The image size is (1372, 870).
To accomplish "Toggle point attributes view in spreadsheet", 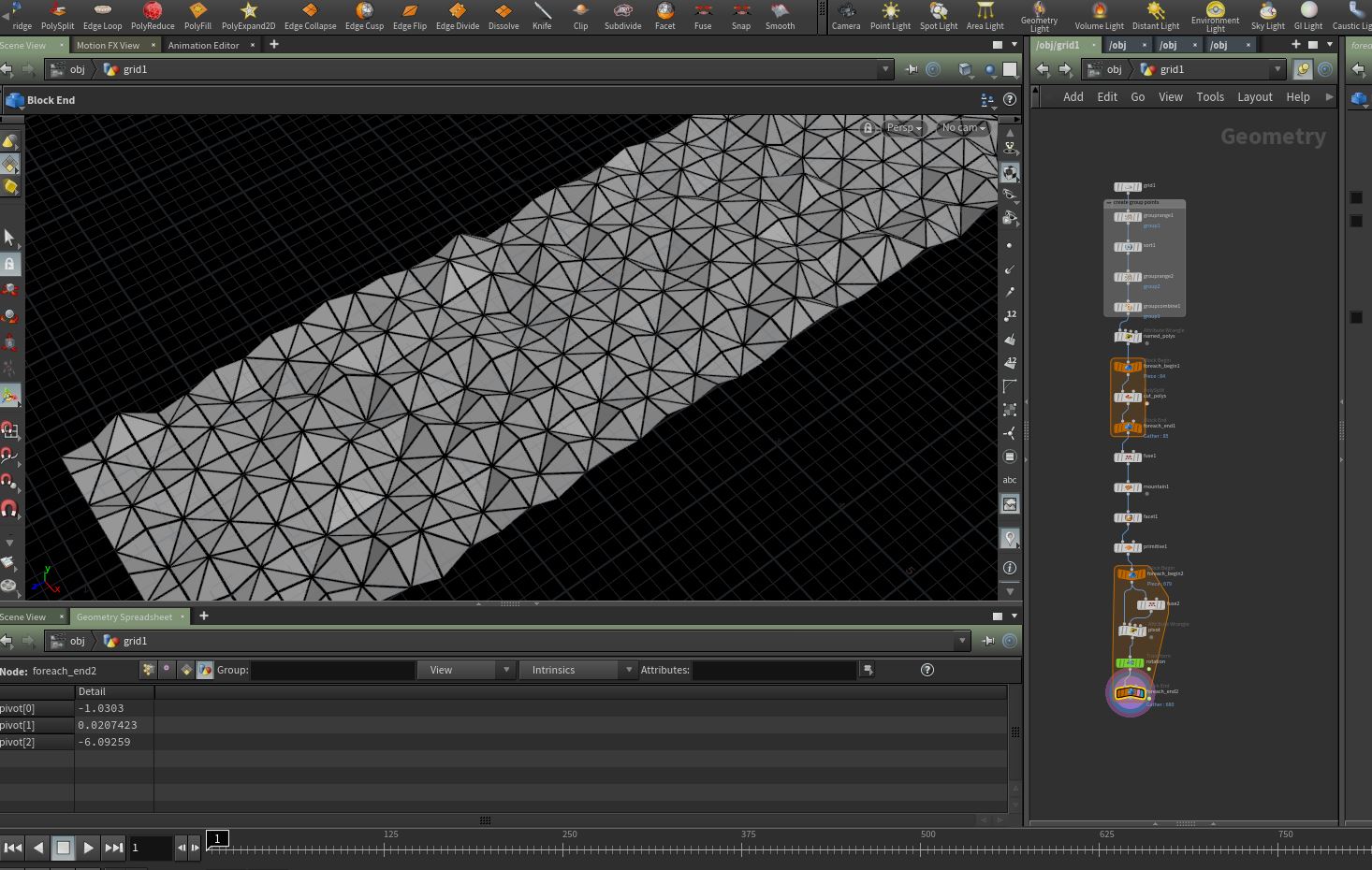I will pos(148,670).
